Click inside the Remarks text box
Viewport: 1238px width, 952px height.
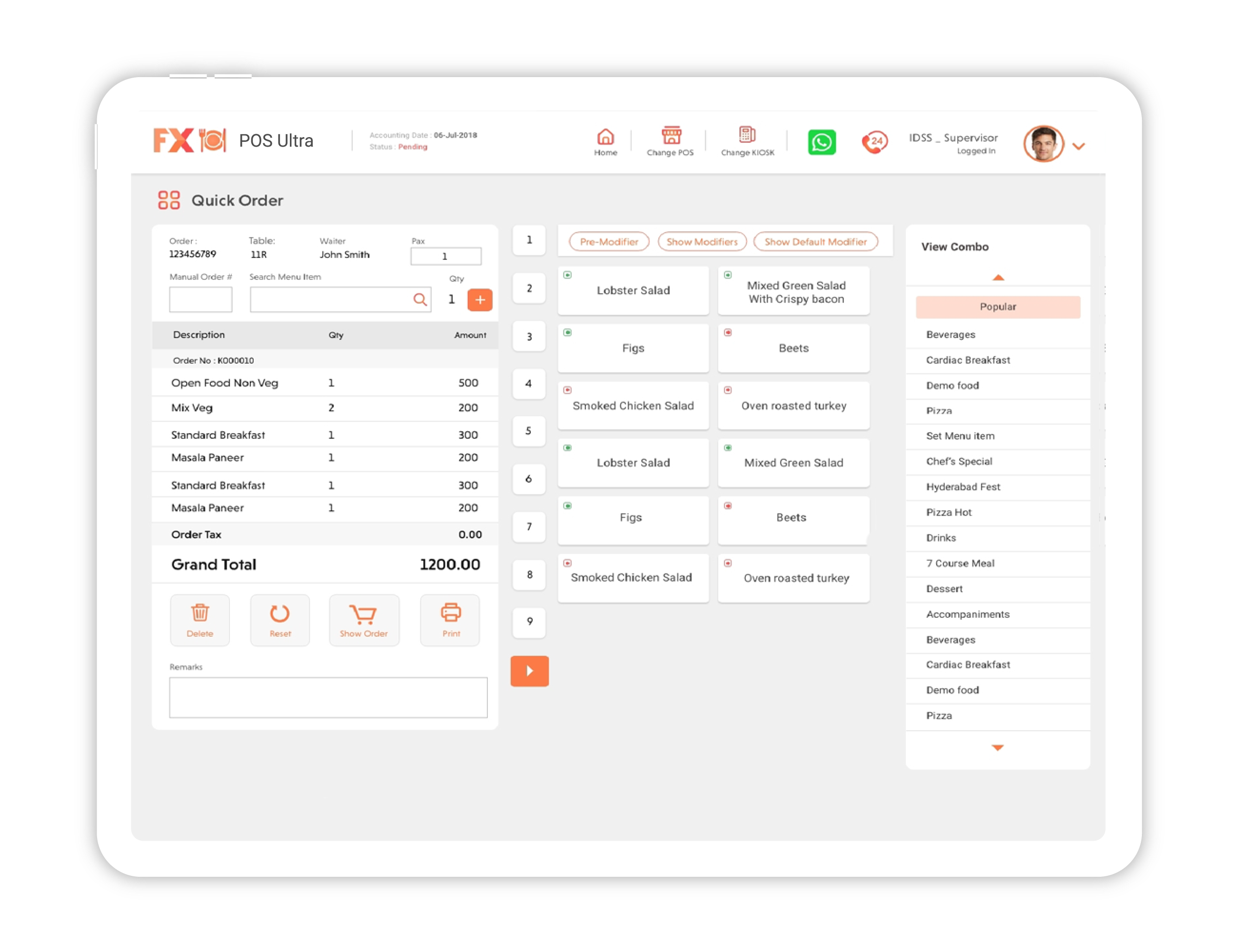tap(327, 697)
